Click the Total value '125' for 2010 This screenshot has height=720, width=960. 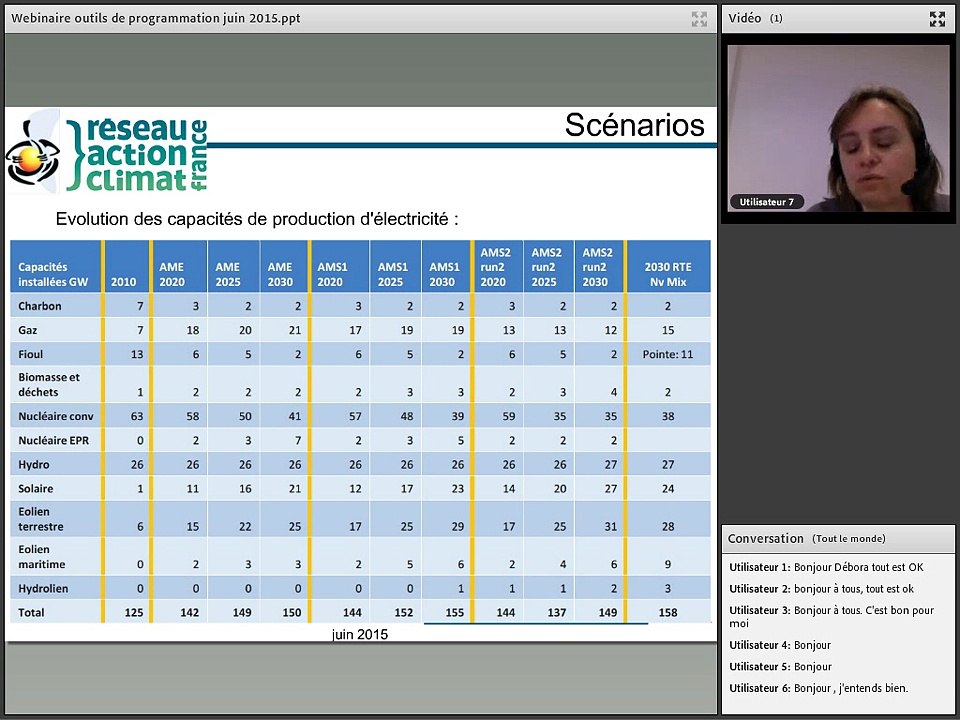[133, 612]
